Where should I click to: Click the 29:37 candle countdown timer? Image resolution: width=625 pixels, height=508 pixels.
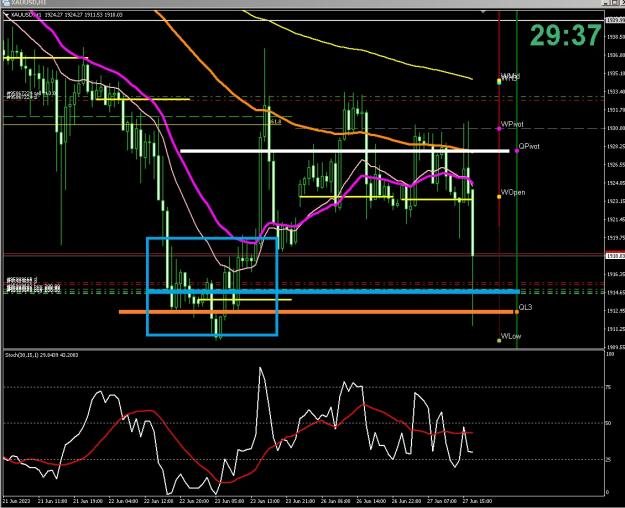(566, 35)
